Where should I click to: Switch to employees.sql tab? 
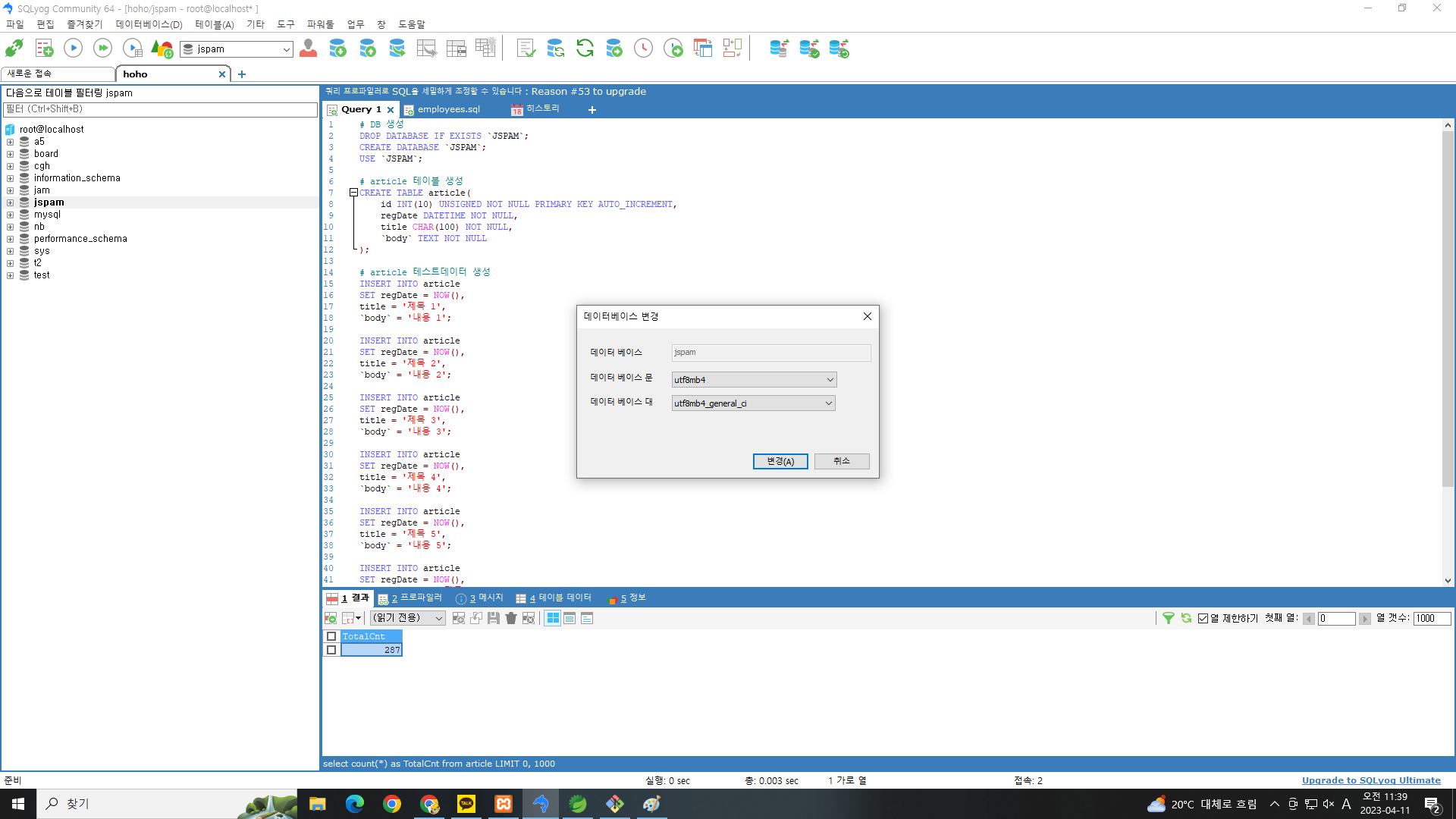(448, 109)
